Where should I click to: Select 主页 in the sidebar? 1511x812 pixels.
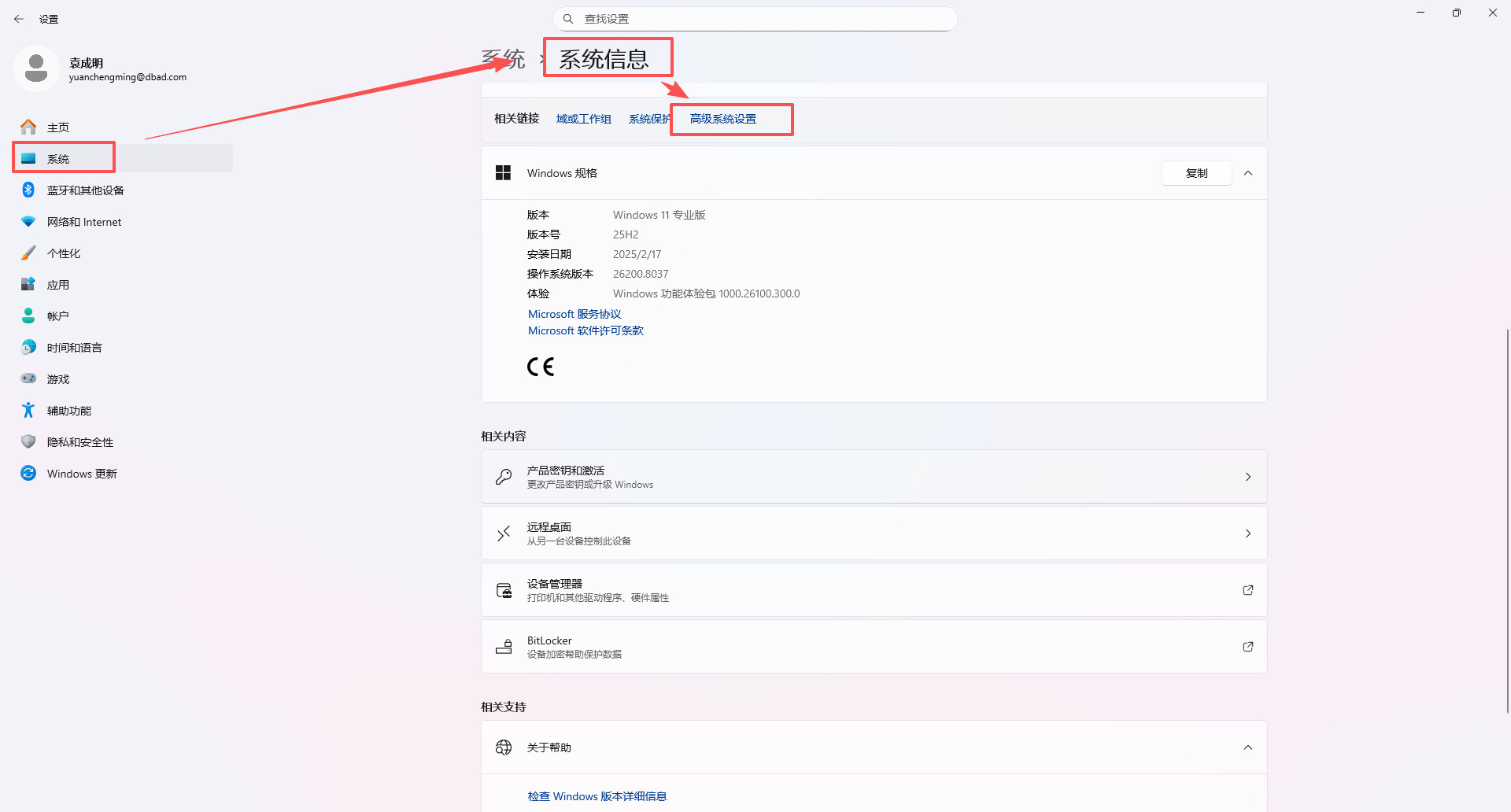click(x=58, y=127)
